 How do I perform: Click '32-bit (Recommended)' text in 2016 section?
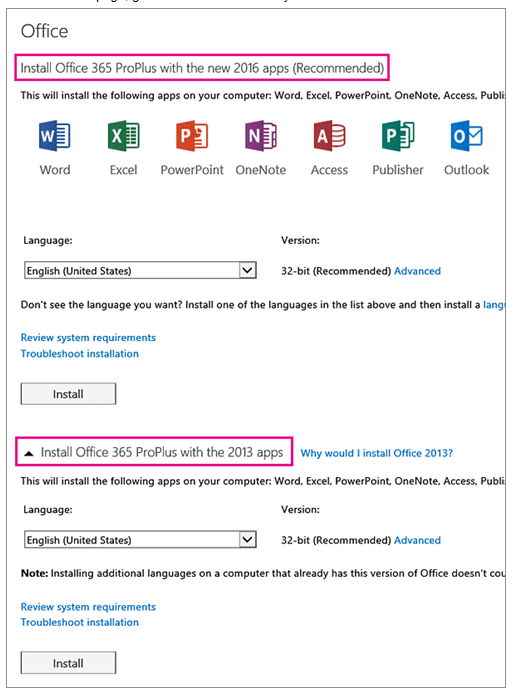336,271
